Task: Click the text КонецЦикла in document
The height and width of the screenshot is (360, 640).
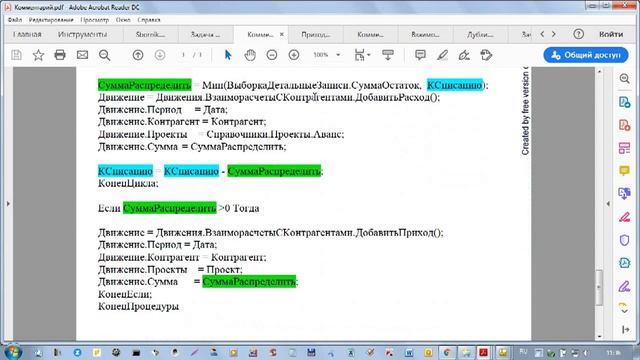Action: (127, 183)
